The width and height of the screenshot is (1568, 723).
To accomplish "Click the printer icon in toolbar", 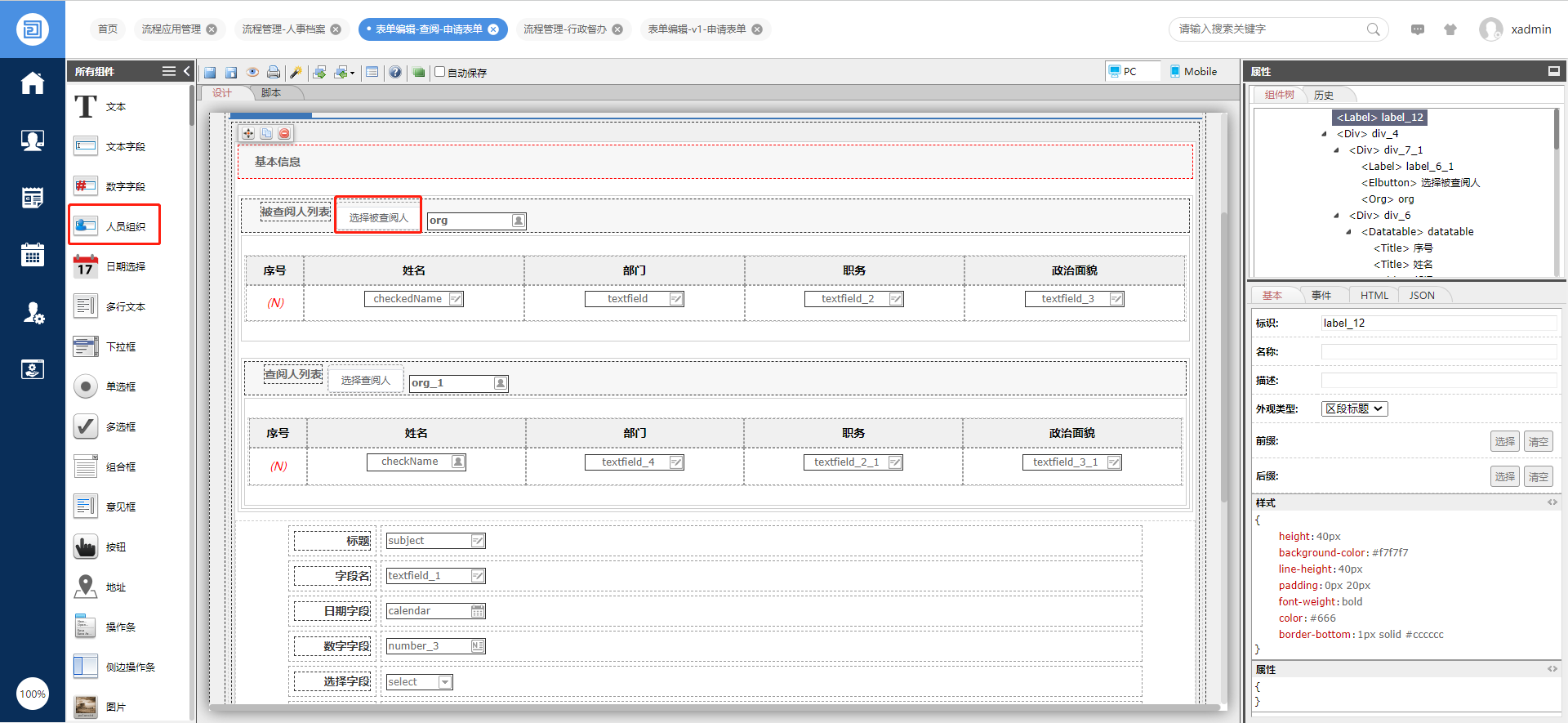I will (x=274, y=73).
